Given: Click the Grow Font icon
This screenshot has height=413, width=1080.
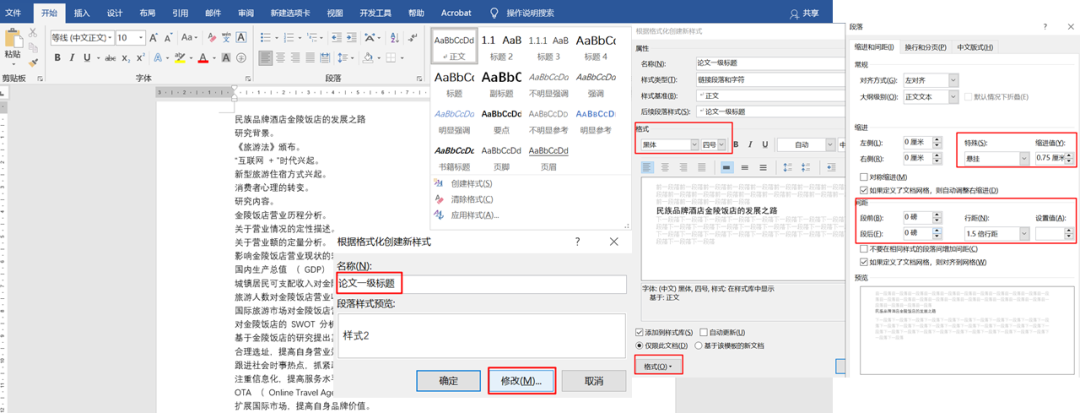Looking at the screenshot, I should [x=154, y=38].
